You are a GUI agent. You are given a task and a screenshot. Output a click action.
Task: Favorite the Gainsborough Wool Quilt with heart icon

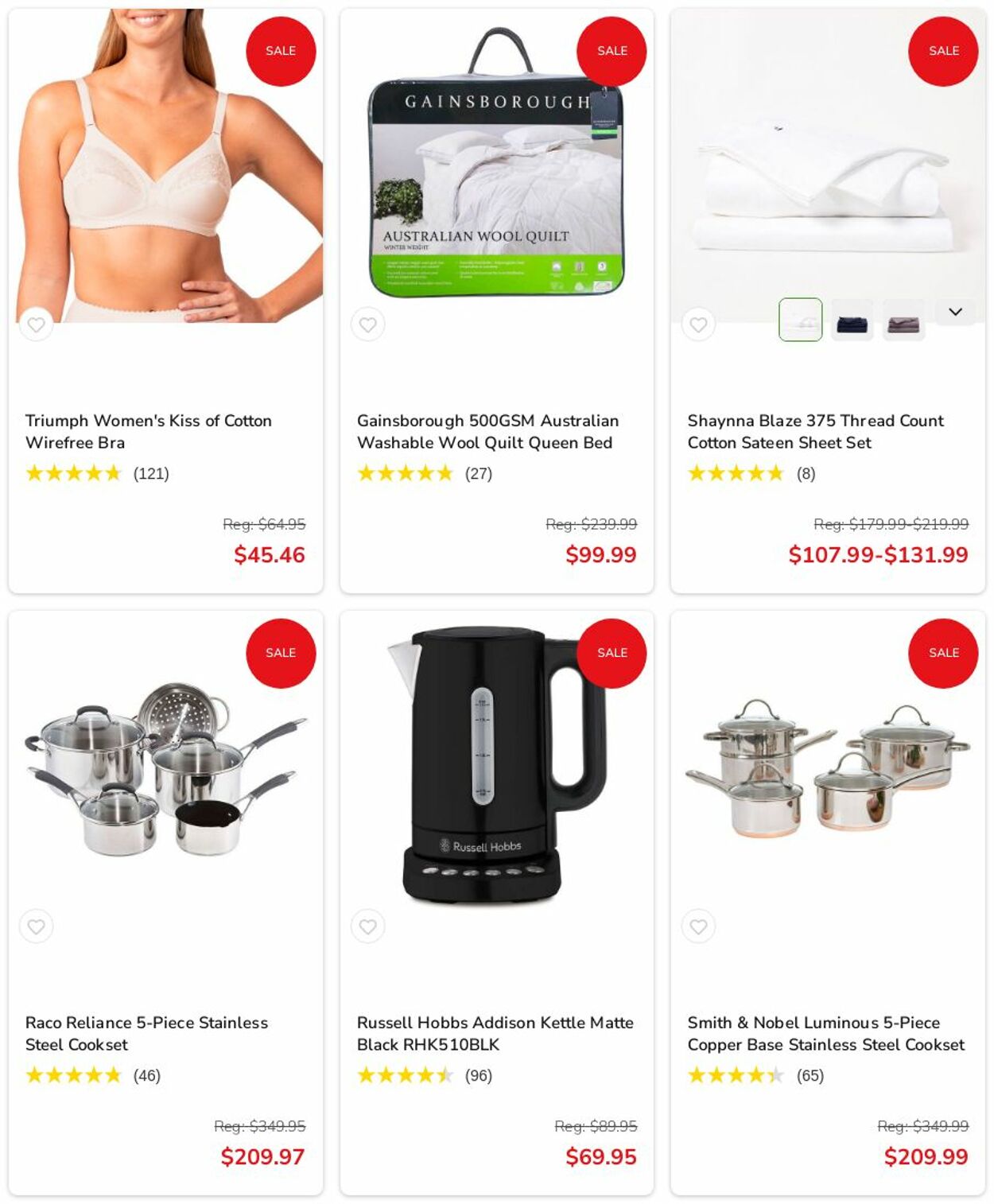pos(367,324)
